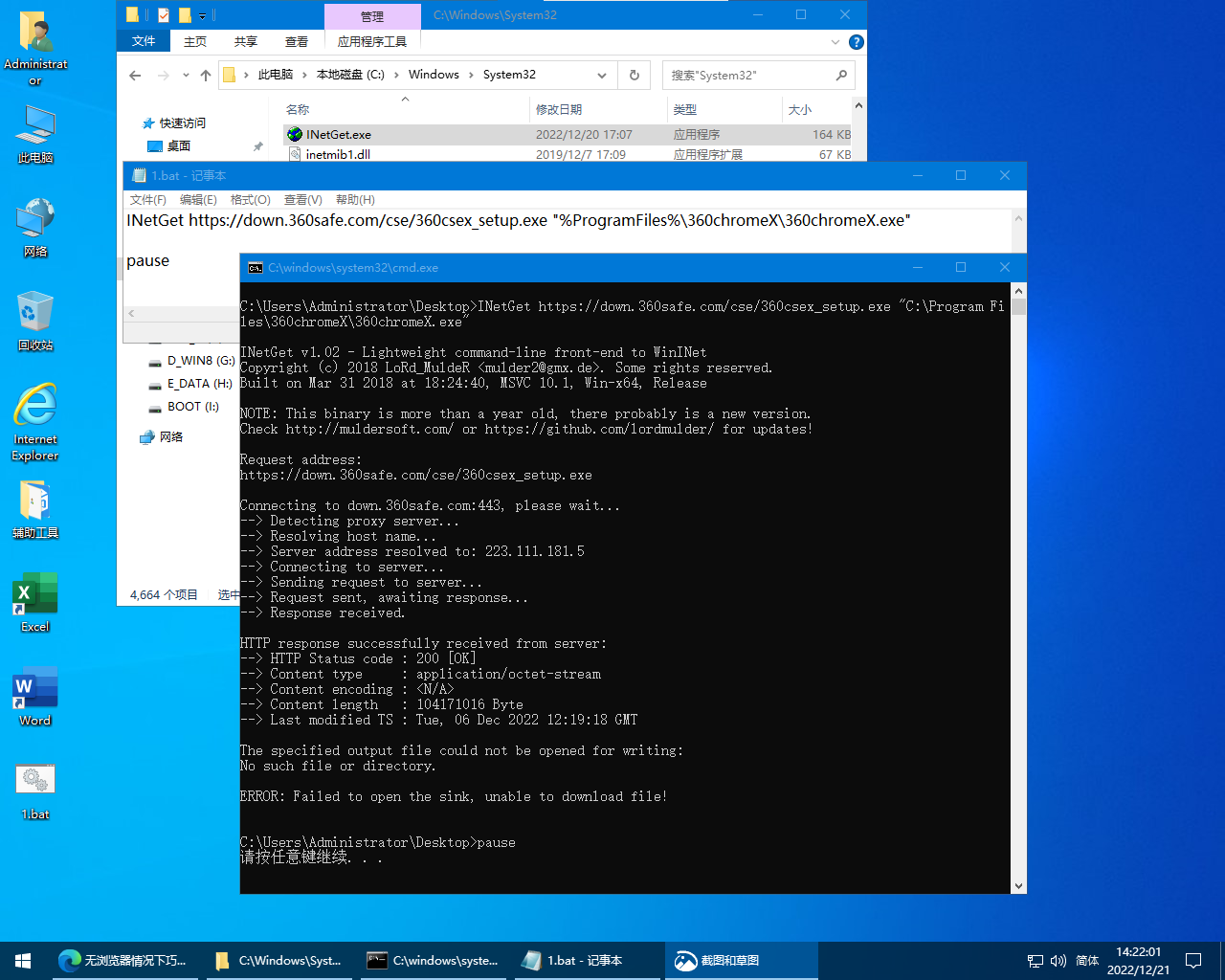1225x980 pixels.
Task: Click Explorer up-directory arrow
Action: [x=206, y=76]
